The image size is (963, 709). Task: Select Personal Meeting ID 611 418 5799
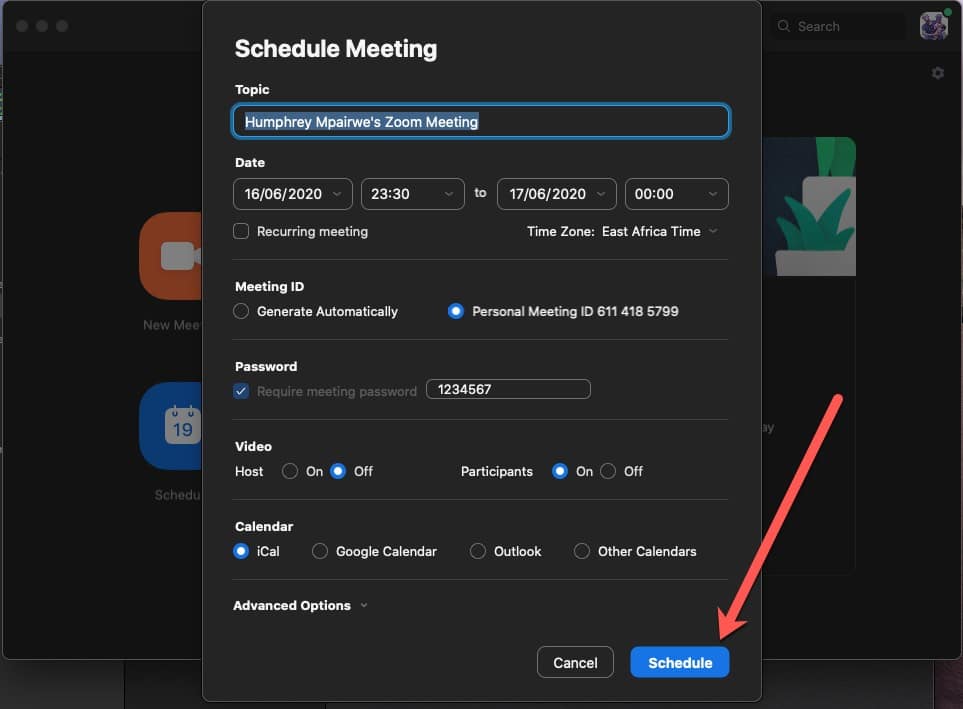[x=456, y=311]
